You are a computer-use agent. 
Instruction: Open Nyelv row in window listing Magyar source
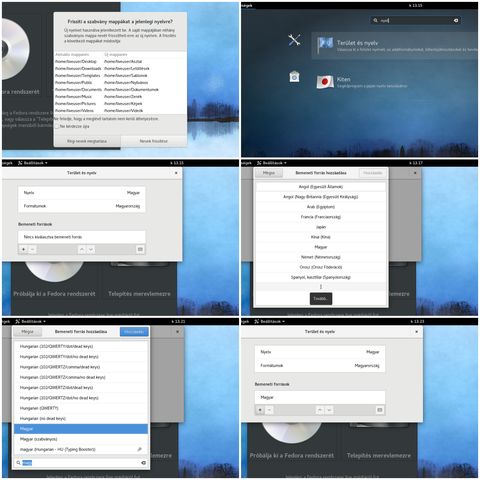[x=320, y=352]
